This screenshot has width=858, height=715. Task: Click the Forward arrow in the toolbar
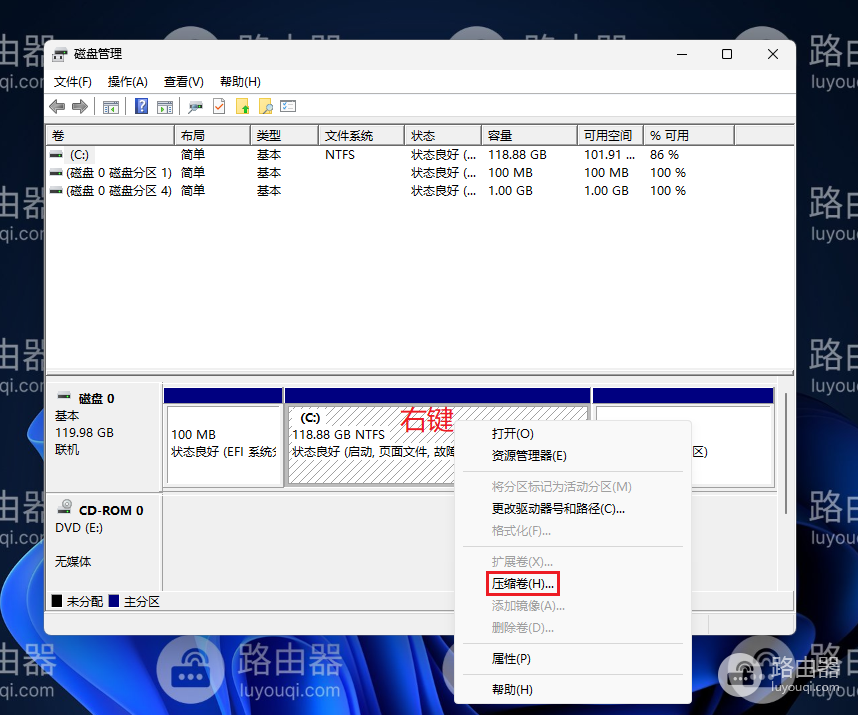(x=80, y=106)
